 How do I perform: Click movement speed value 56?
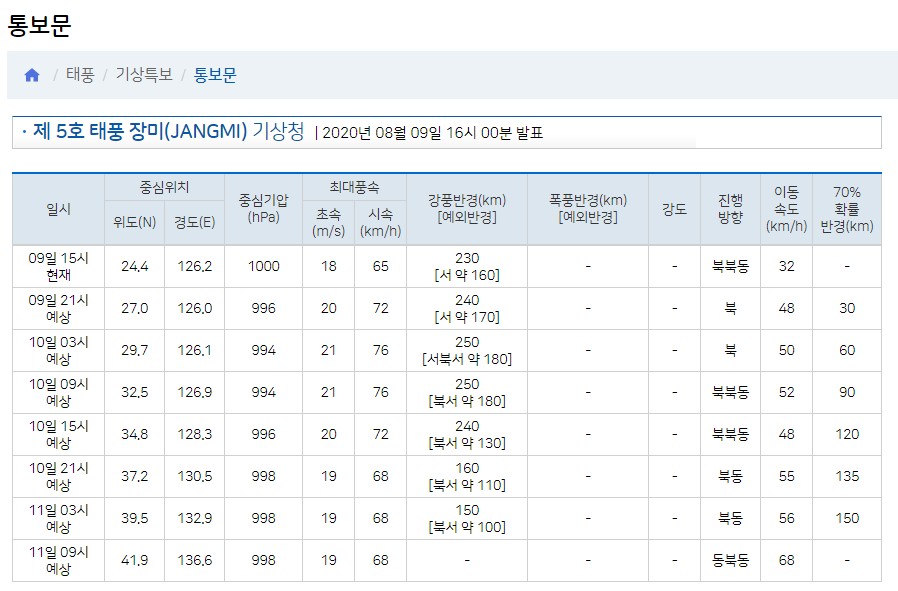[x=786, y=518]
